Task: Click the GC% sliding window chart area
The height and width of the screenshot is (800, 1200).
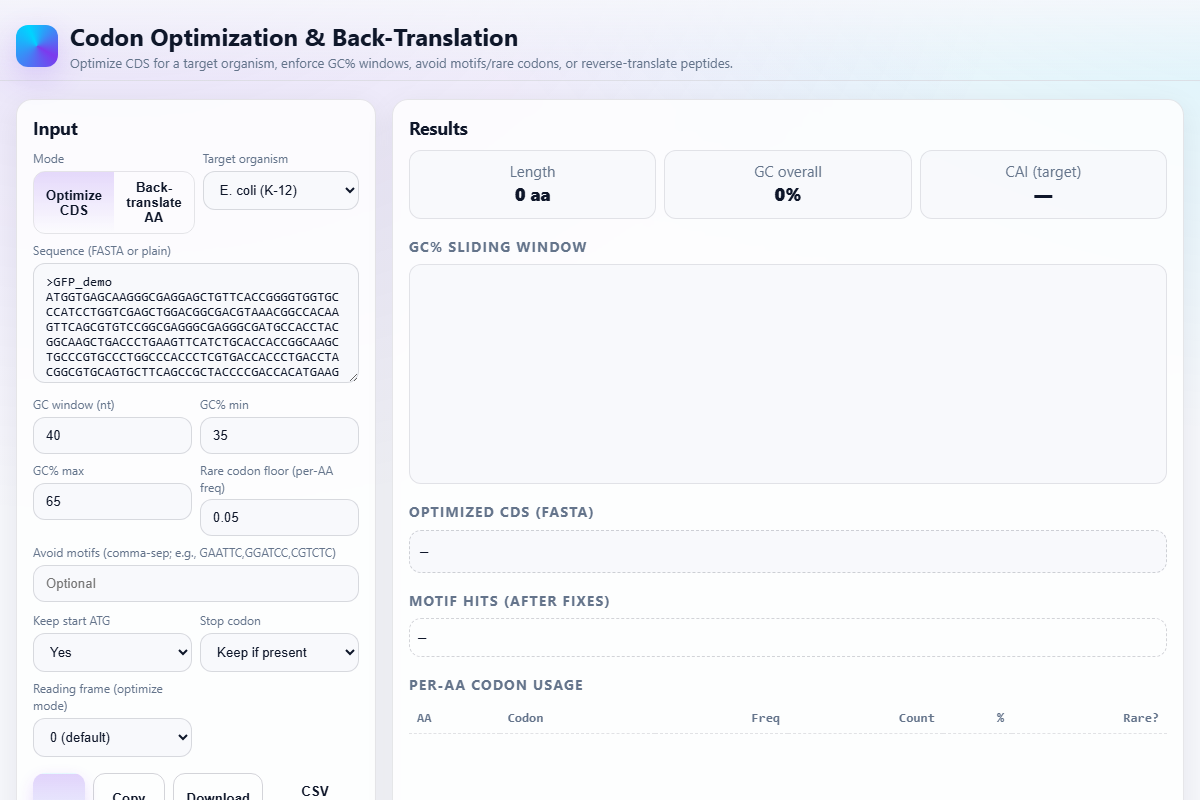Action: [788, 374]
